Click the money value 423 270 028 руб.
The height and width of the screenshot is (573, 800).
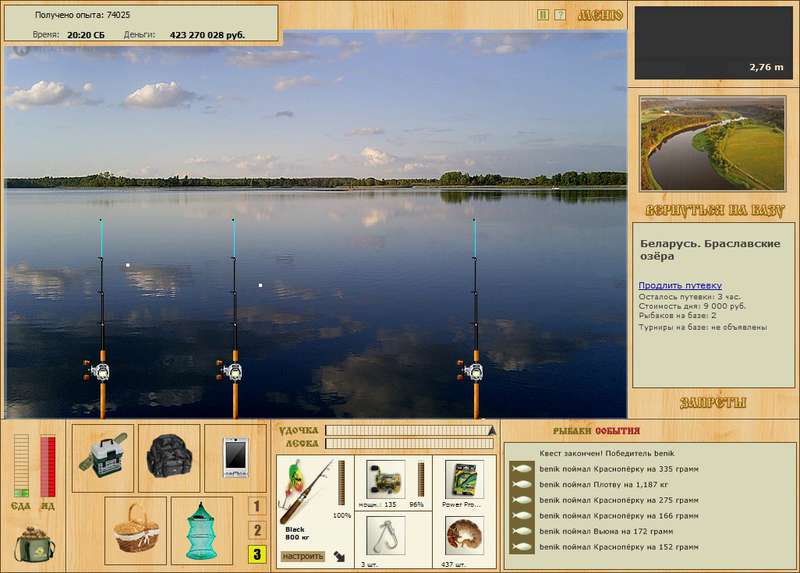click(x=207, y=35)
